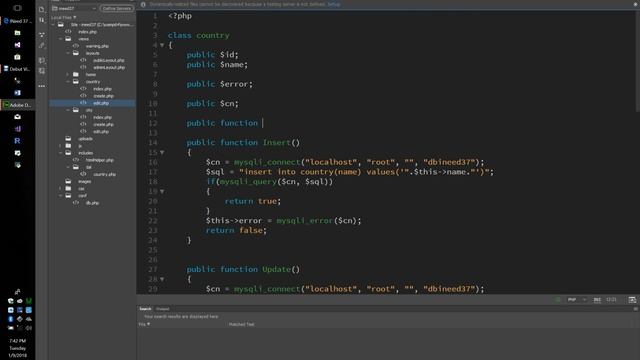
Task: Expand the js folder
Action: point(61,146)
